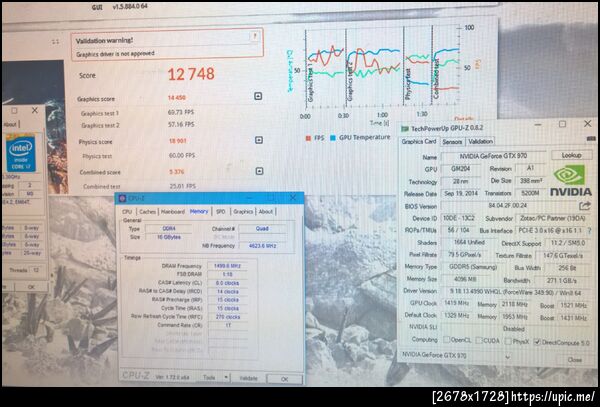Expand the Graphics score details
Screen dimensions: 600x407
(258, 96)
